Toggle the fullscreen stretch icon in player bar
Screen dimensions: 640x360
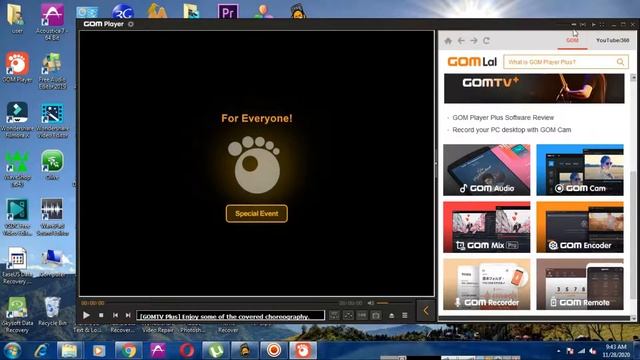point(348,315)
